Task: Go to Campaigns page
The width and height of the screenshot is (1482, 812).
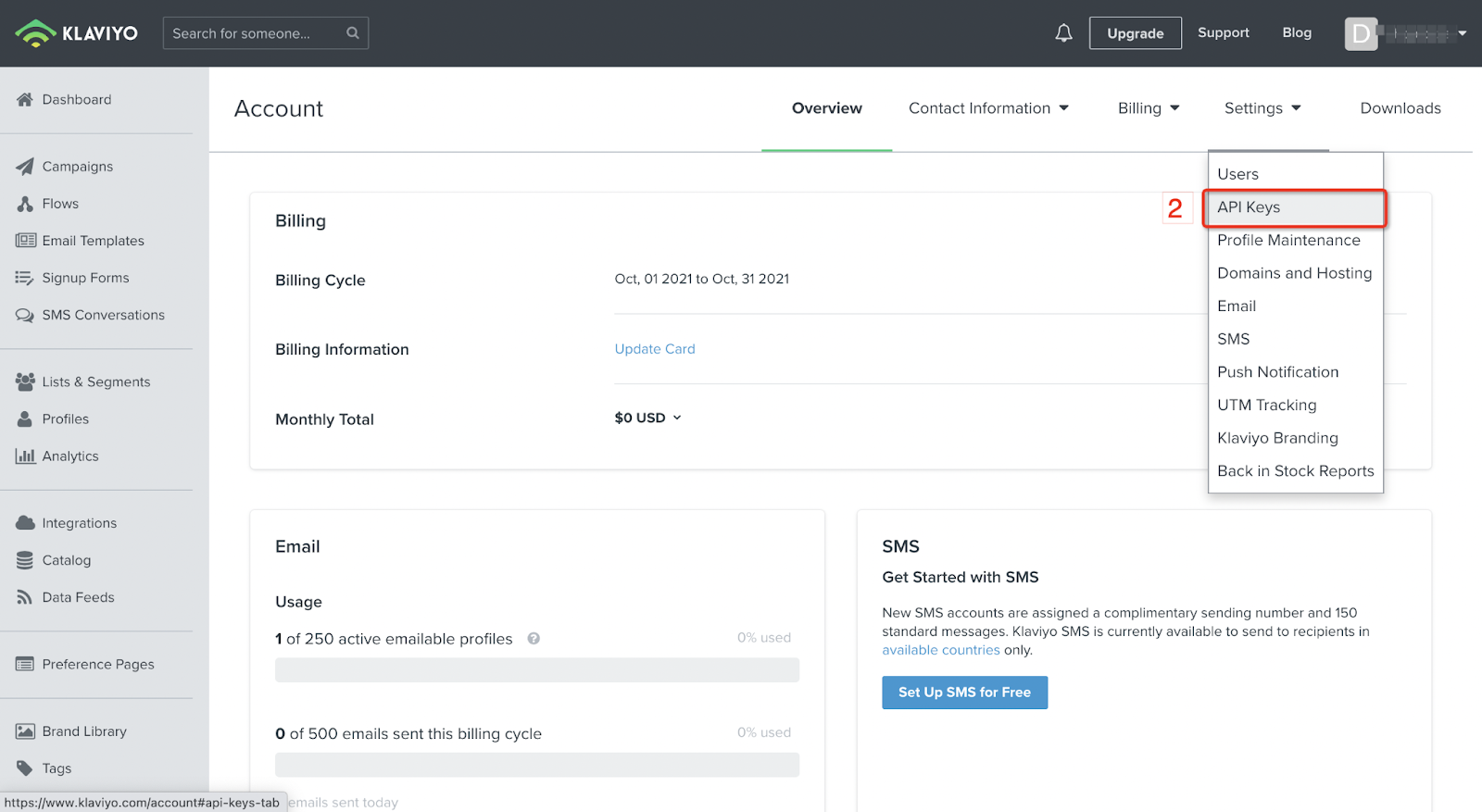Action: pyautogui.click(x=77, y=167)
